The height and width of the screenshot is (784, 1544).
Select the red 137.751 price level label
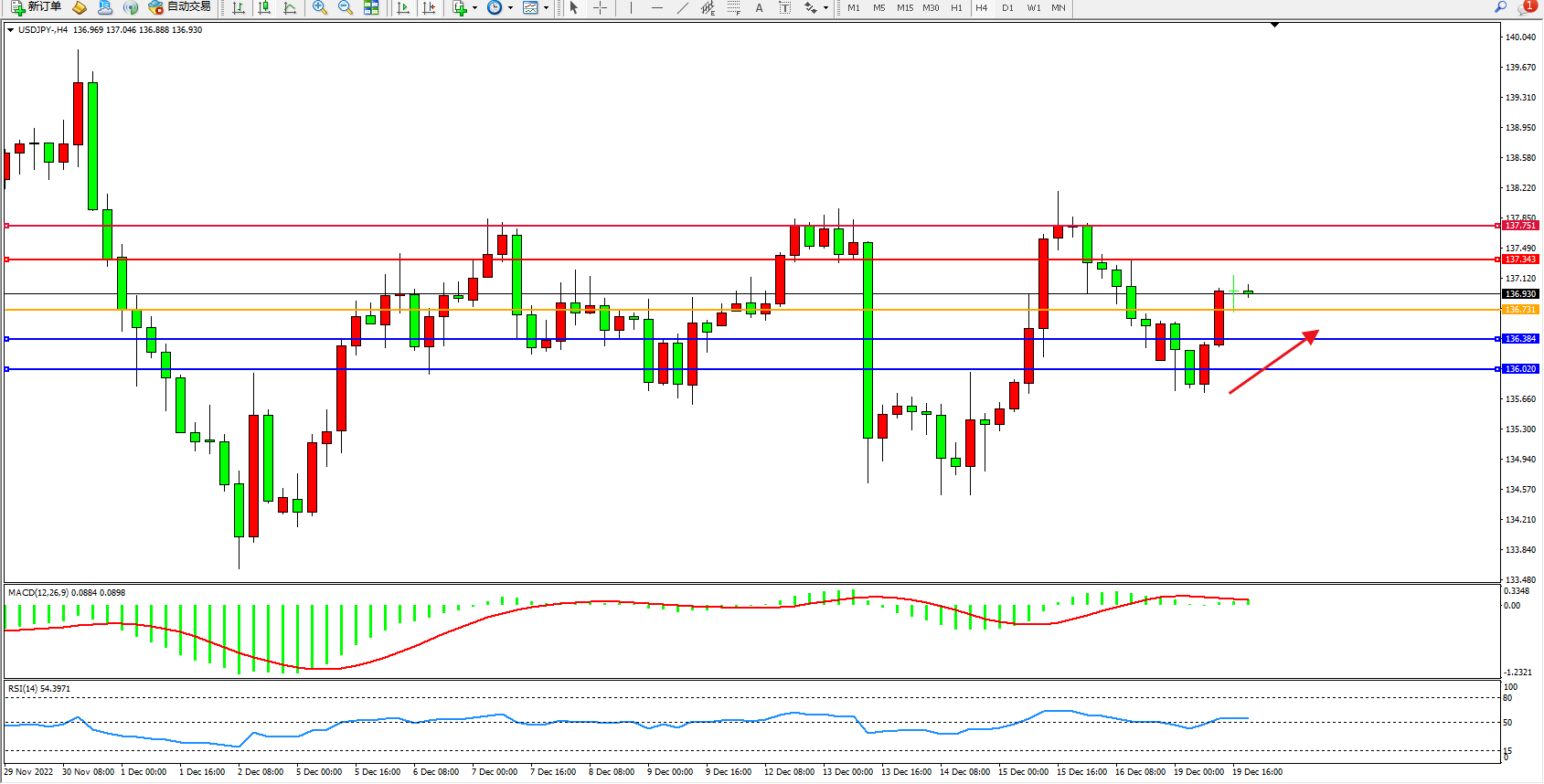click(x=1520, y=226)
